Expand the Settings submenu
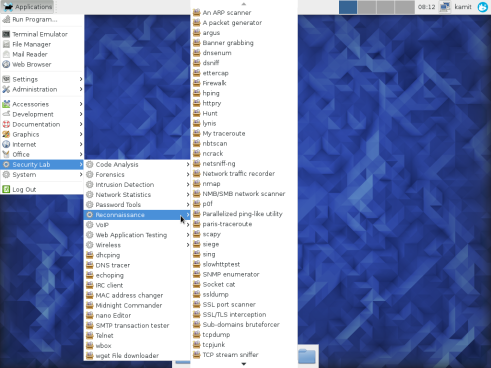 [42, 79]
